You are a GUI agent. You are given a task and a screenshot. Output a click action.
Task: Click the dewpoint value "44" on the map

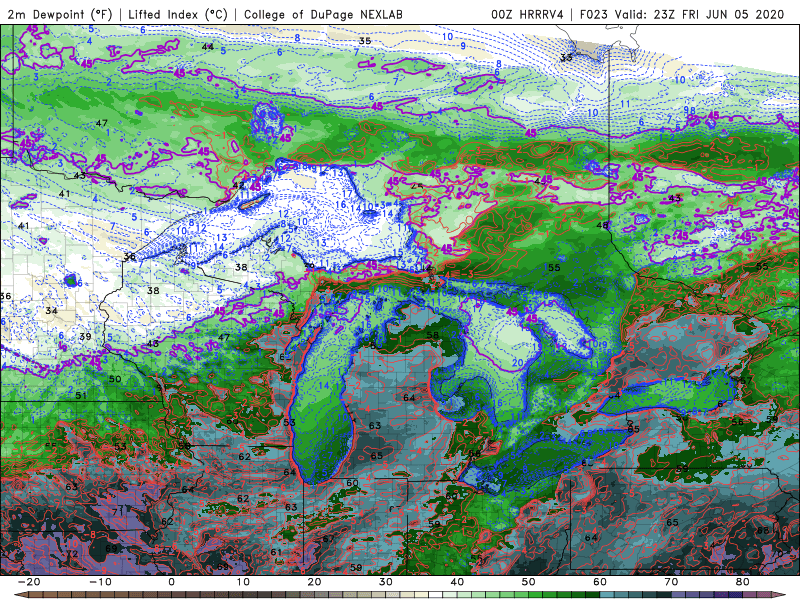[x=207, y=46]
